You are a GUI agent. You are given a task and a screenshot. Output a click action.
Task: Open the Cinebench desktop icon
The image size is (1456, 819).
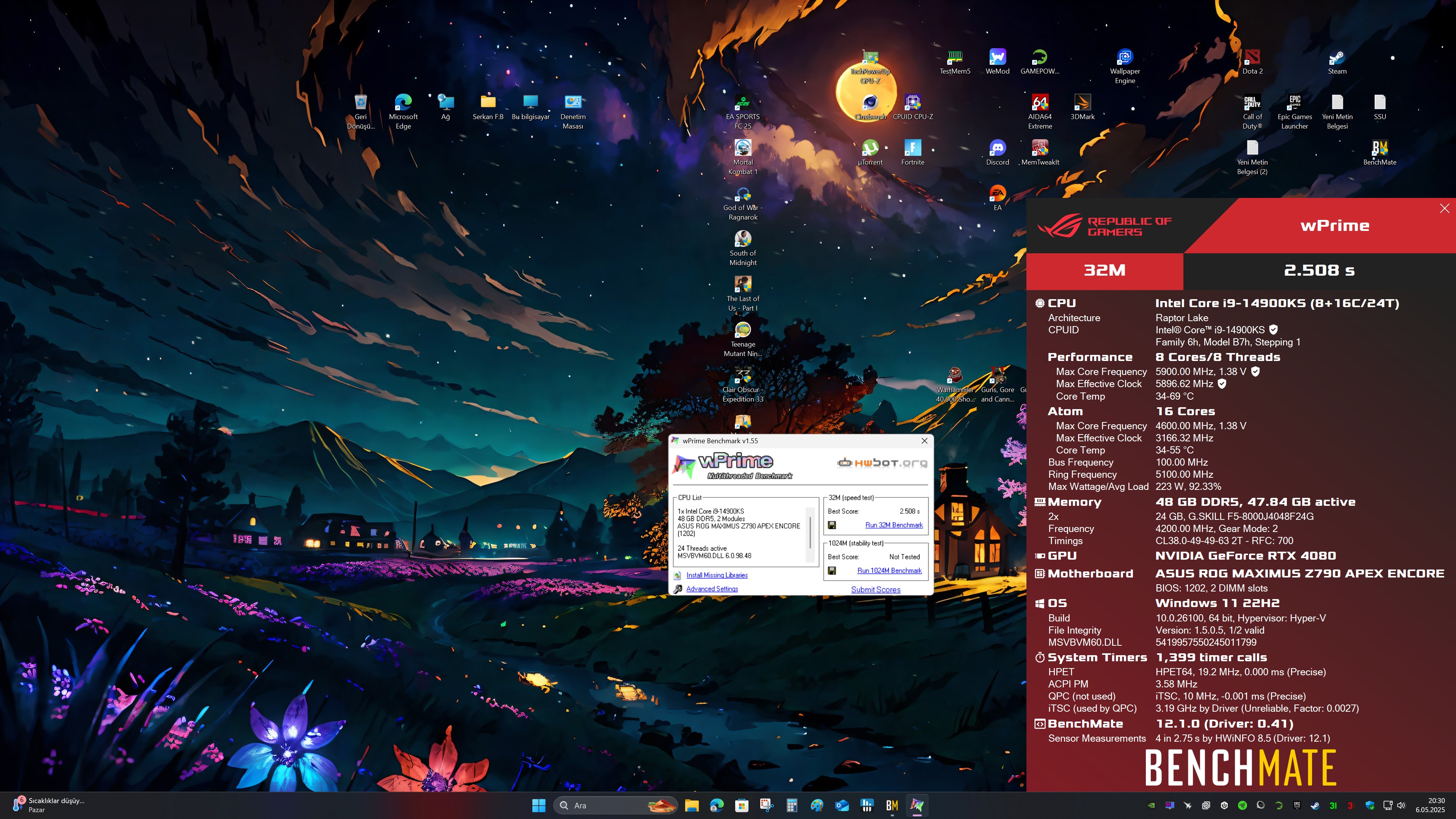871,107
